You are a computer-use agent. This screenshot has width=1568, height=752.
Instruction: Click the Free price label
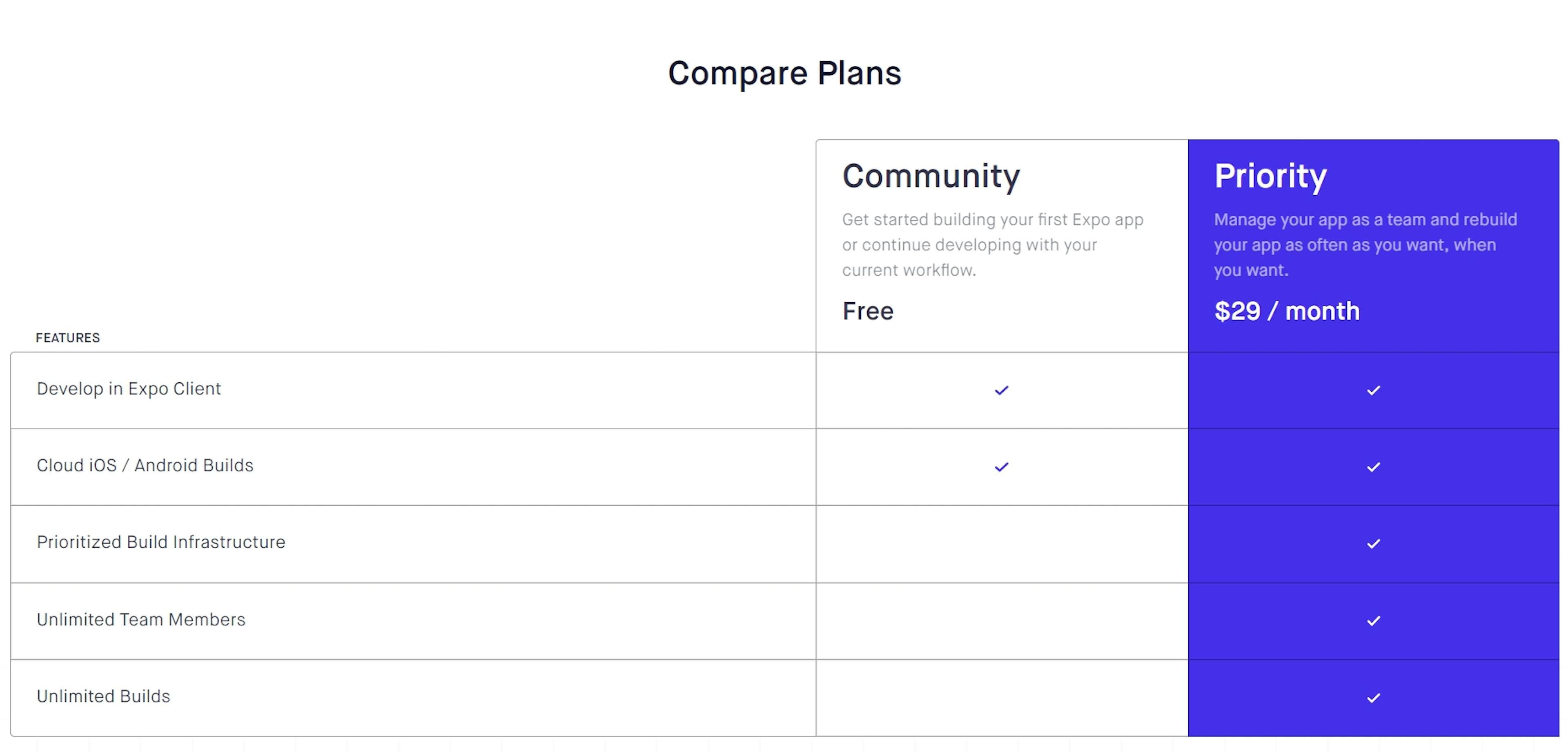868,311
